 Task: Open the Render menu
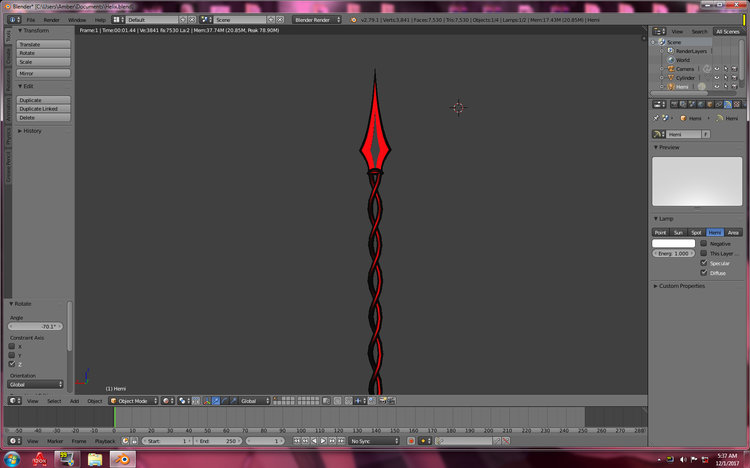(x=51, y=20)
